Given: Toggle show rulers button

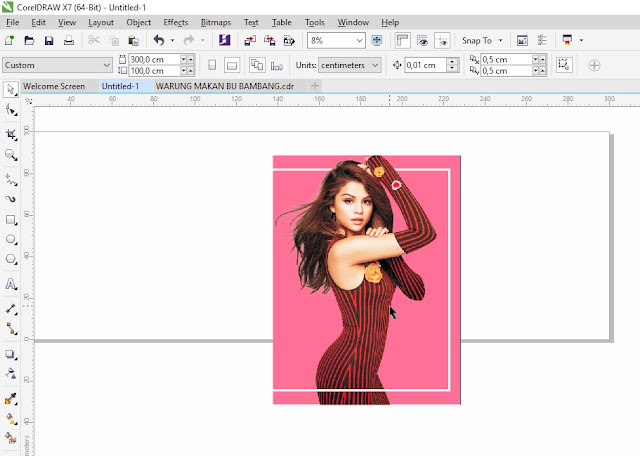Looking at the screenshot, I should pos(402,40).
